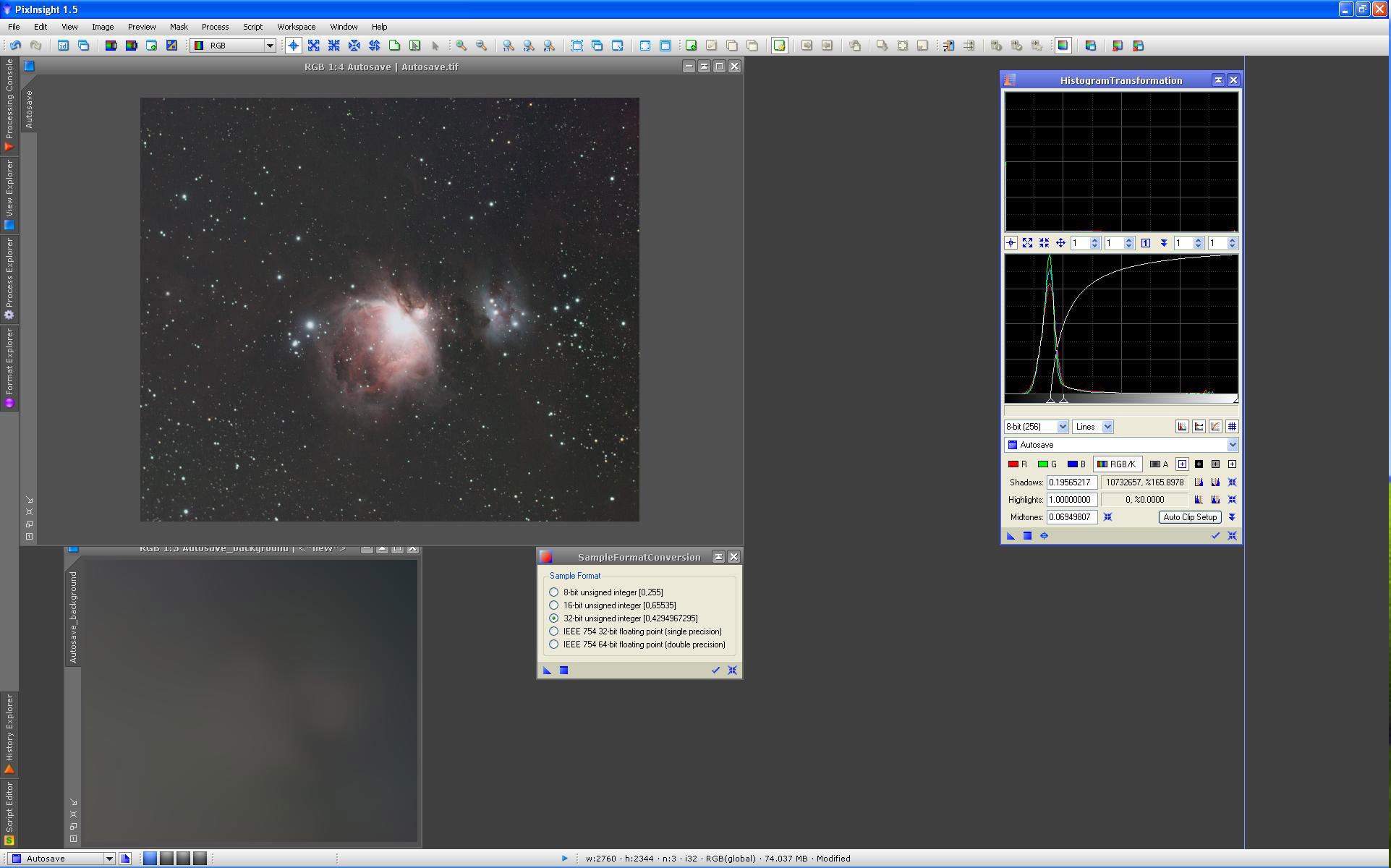Click the midtones slider triangle under the histogram
1391x868 pixels.
[1063, 400]
